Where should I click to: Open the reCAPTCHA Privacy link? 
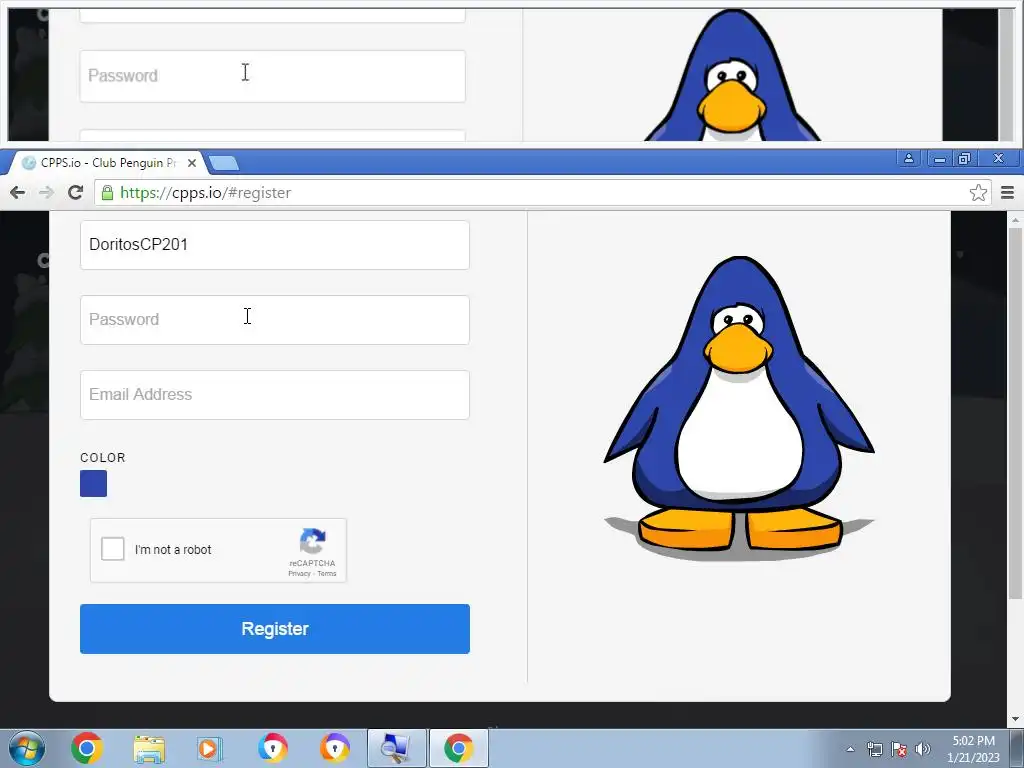click(x=299, y=574)
